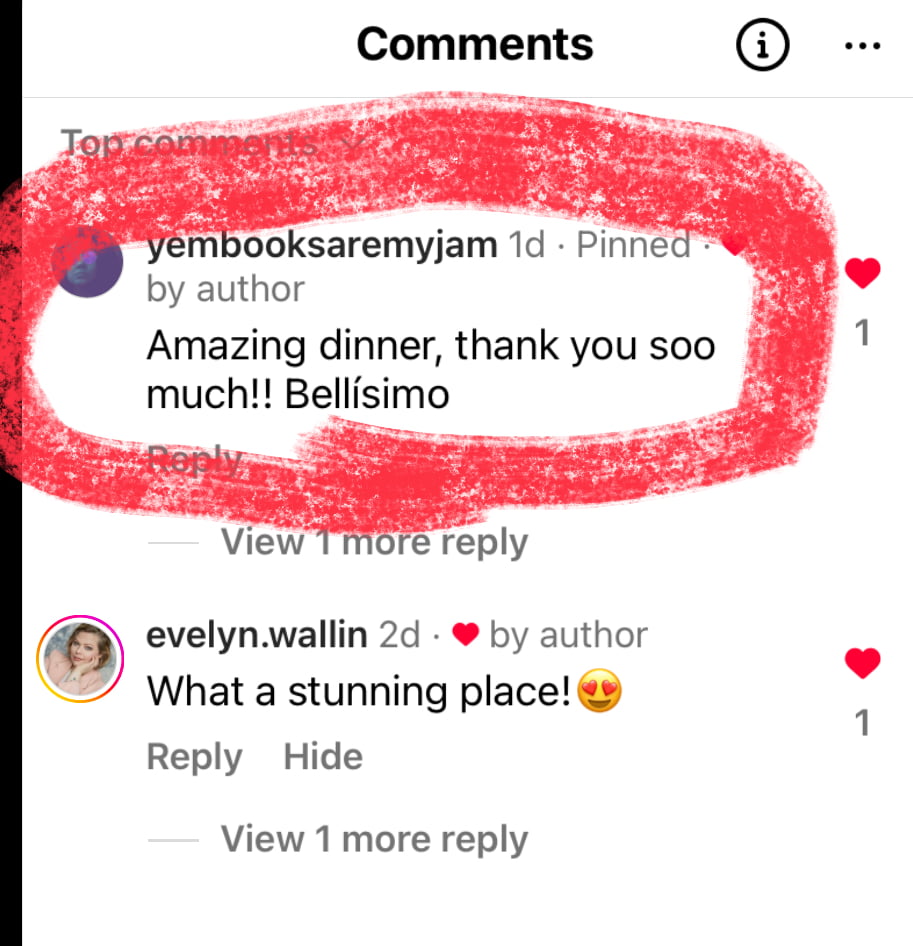
Task: Expand the Top comments sort dropdown
Action: click(213, 144)
